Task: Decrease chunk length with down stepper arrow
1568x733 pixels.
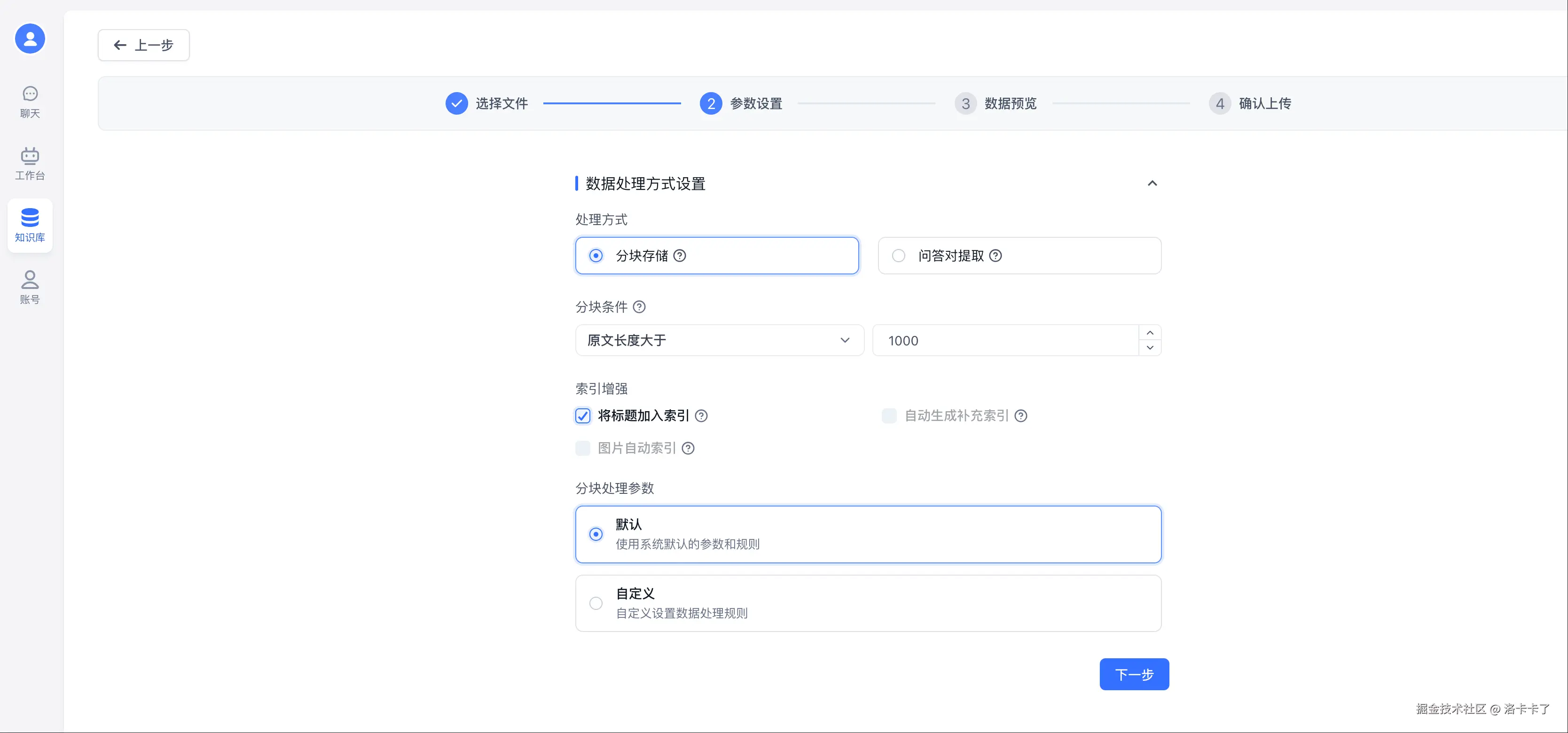Action: pos(1150,348)
